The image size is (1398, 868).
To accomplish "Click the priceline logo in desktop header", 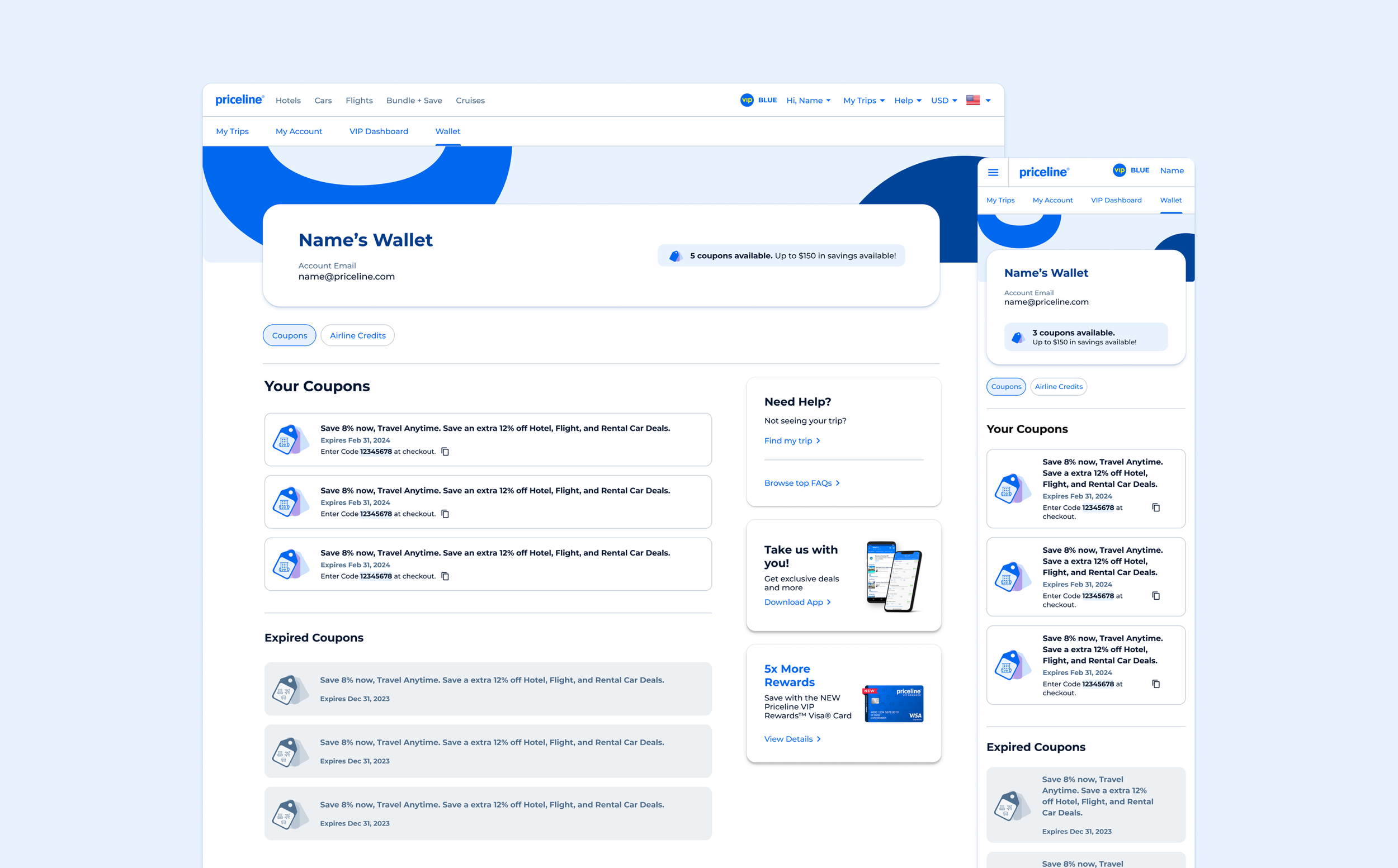I will (239, 100).
